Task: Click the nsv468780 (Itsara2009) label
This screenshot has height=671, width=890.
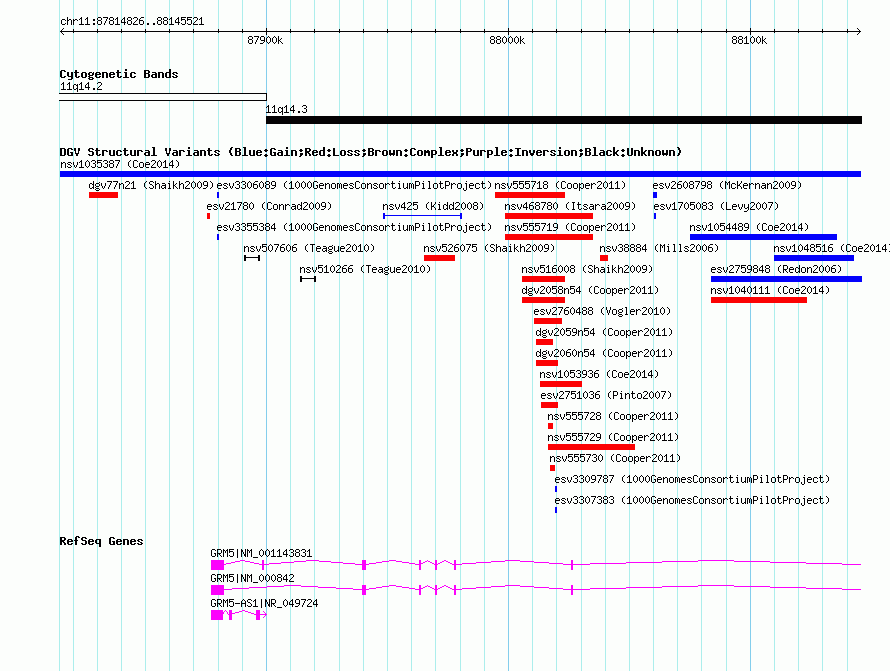Action: [x=570, y=206]
